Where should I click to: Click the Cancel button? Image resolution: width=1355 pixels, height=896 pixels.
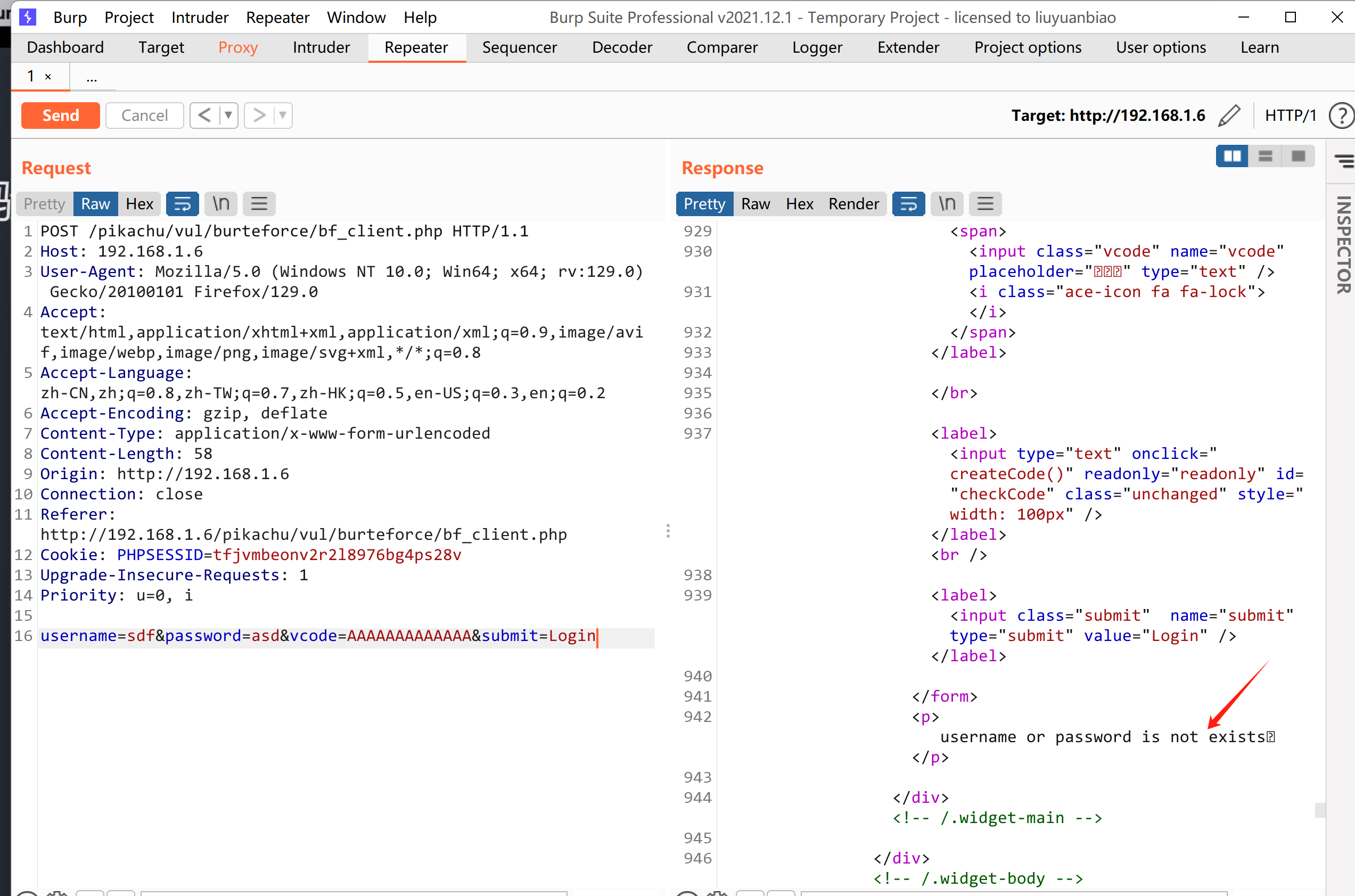click(x=145, y=116)
